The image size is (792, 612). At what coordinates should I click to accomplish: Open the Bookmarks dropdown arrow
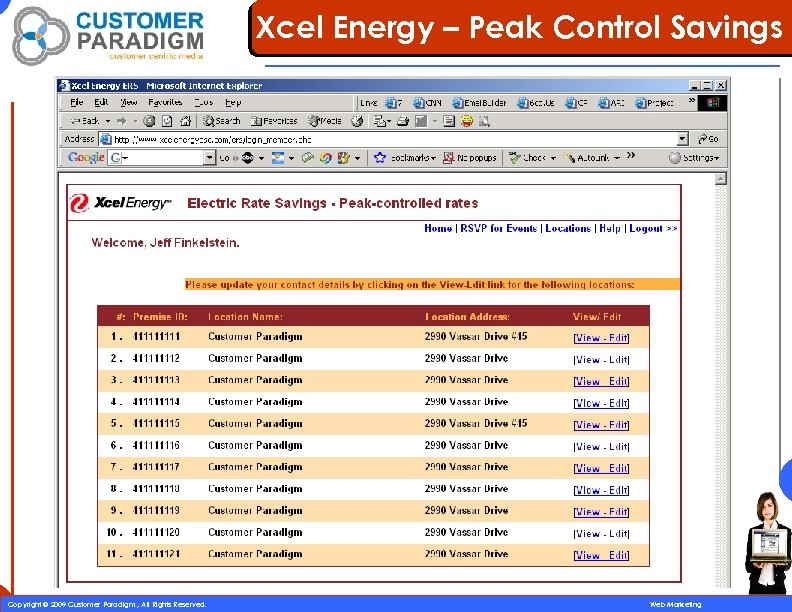click(x=433, y=158)
